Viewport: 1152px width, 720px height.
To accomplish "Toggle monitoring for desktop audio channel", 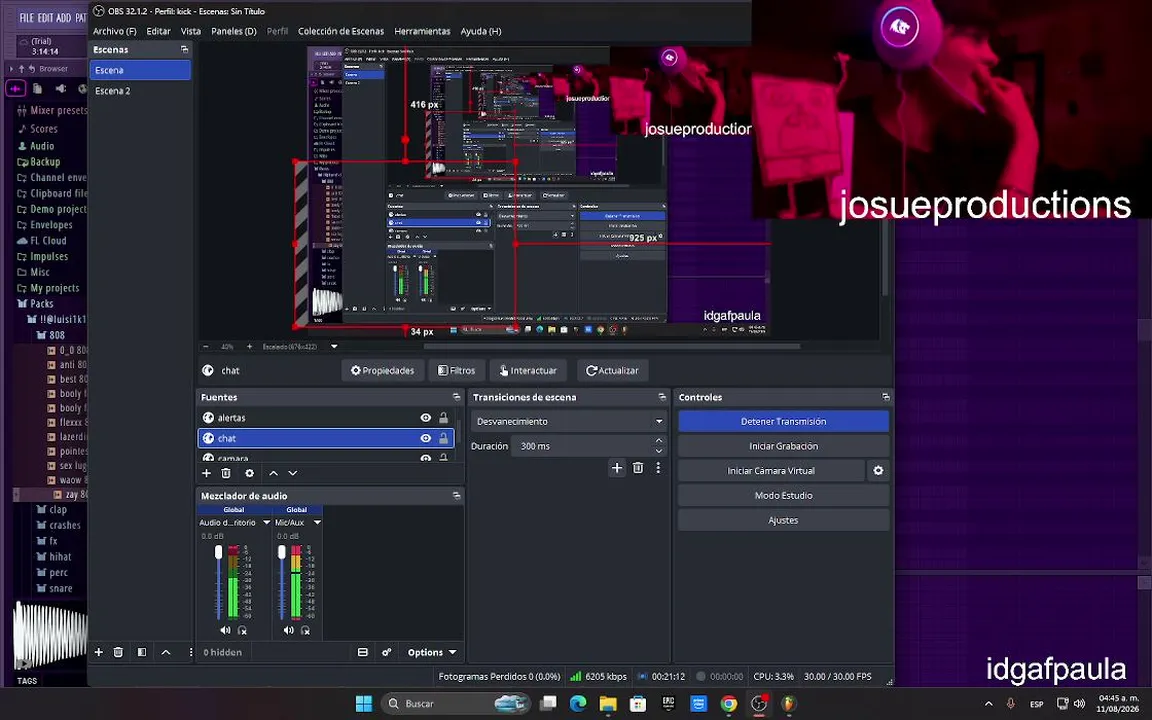I will tap(242, 630).
